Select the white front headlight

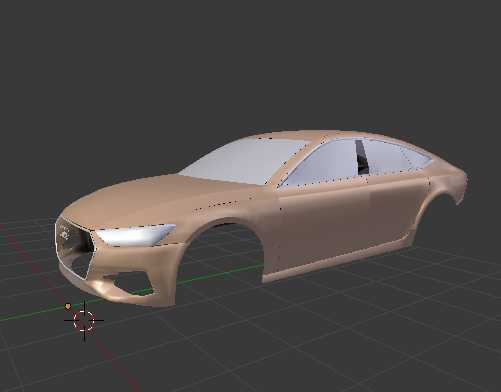(135, 235)
